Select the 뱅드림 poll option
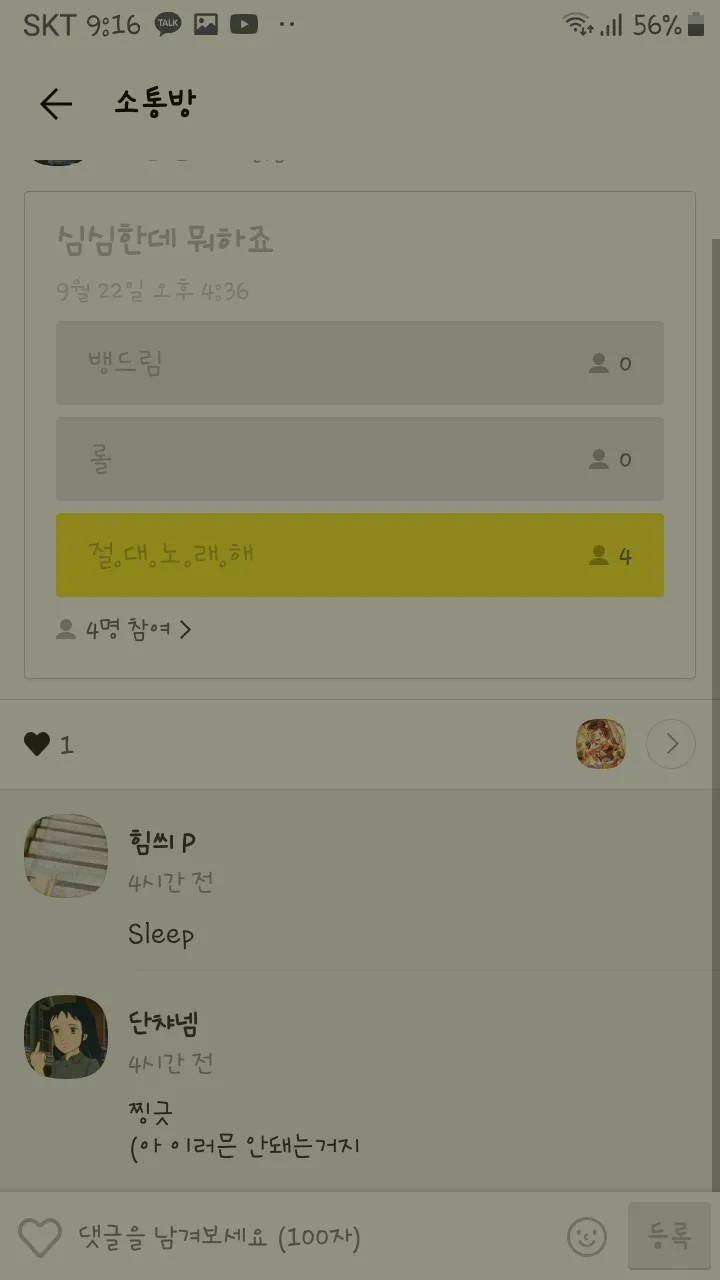The image size is (720, 1280). pos(360,363)
